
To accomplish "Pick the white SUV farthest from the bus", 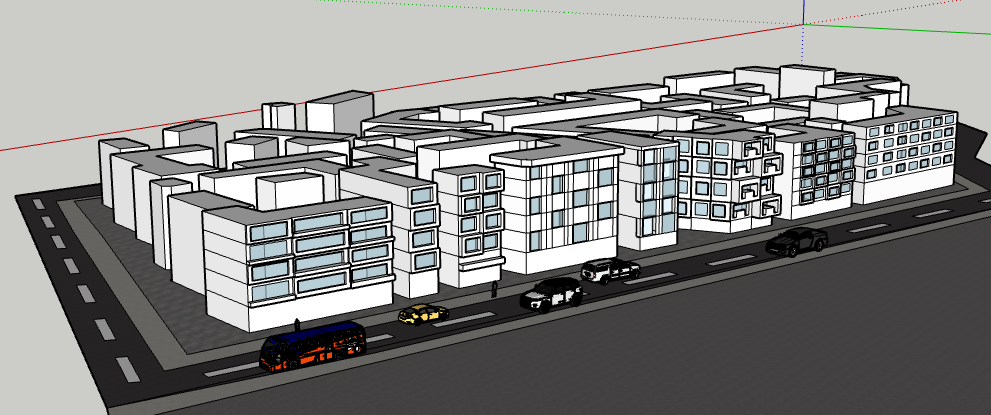I will 609,270.
